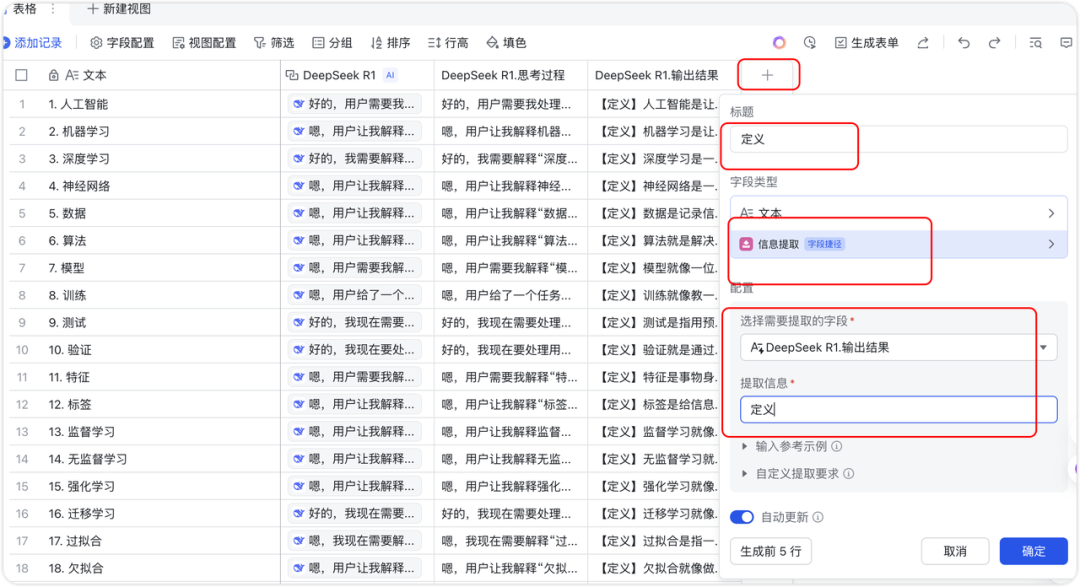Select the cell '17. 过拟合'
This screenshot has width=1080, height=587.
(158, 542)
